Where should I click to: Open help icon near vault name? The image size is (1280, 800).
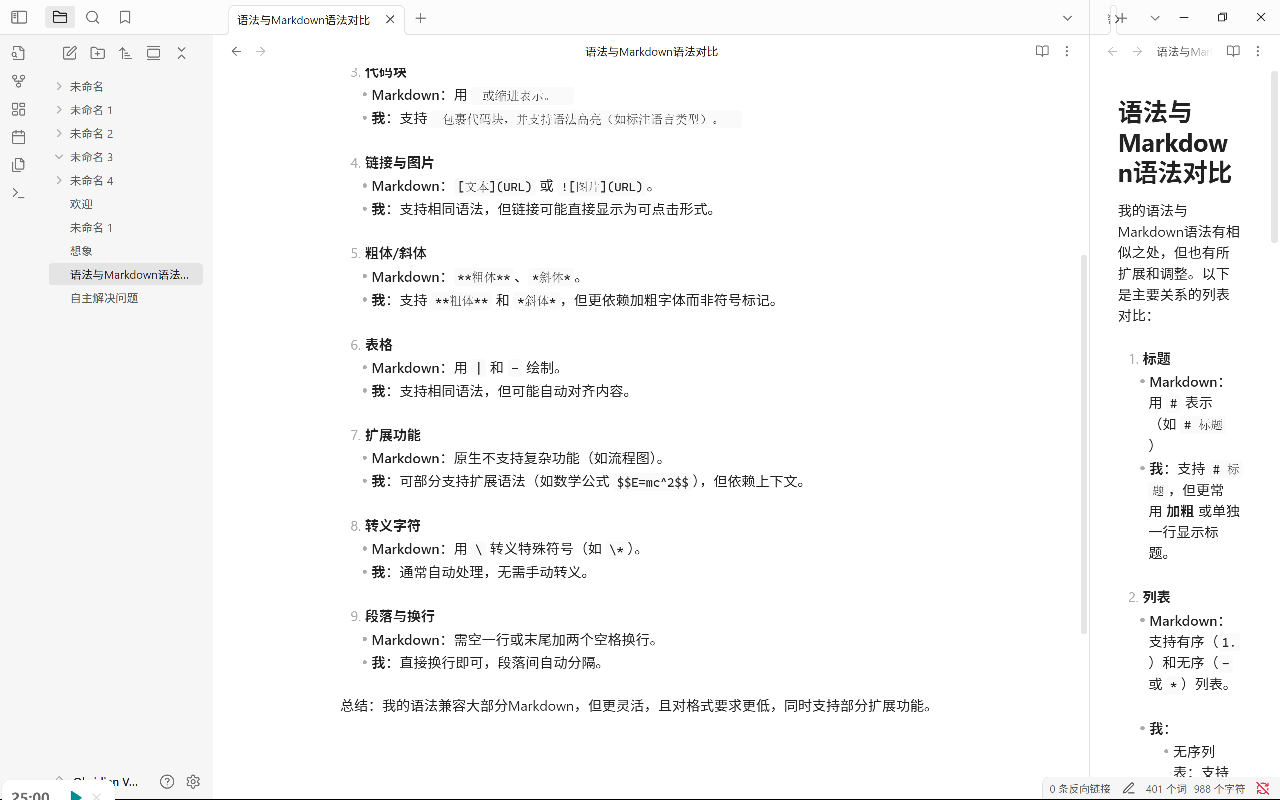pos(167,782)
